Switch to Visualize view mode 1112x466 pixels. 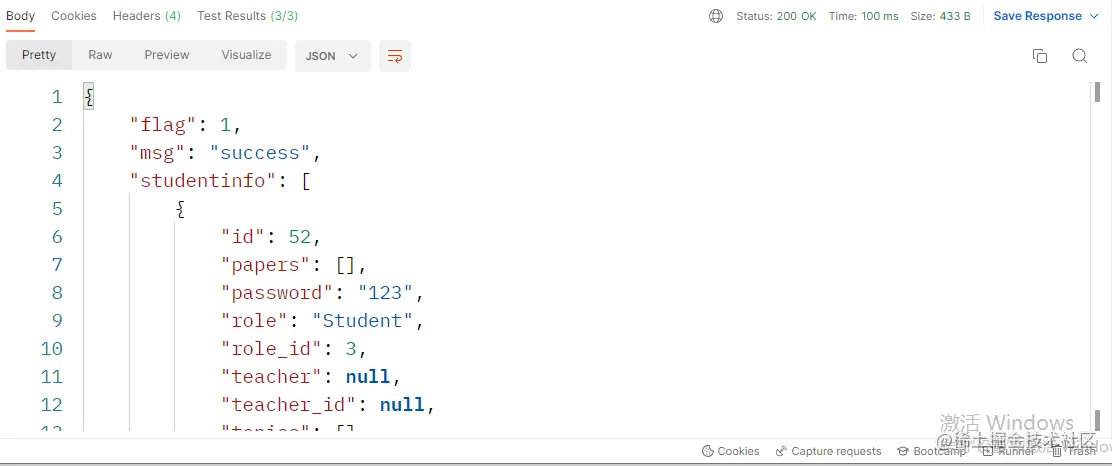coord(246,55)
